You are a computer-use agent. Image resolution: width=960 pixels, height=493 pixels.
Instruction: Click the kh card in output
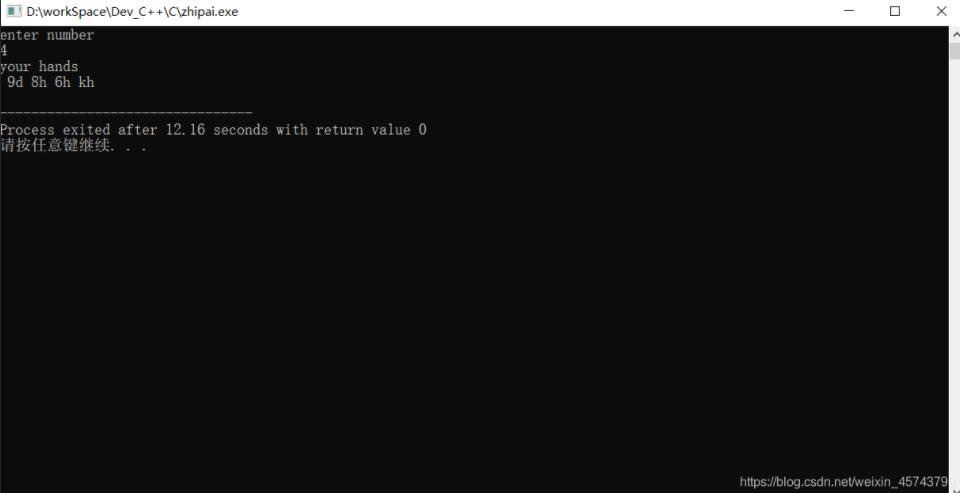pos(86,82)
